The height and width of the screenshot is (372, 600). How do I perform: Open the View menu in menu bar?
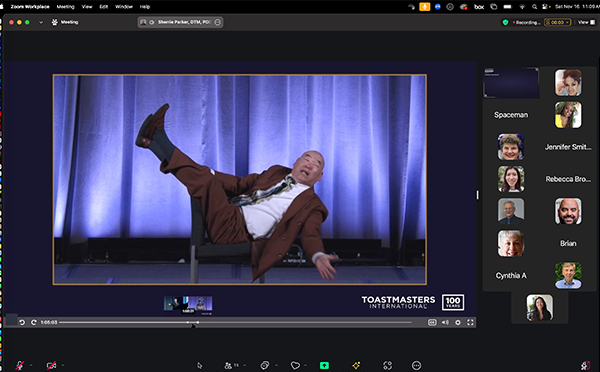[87, 7]
